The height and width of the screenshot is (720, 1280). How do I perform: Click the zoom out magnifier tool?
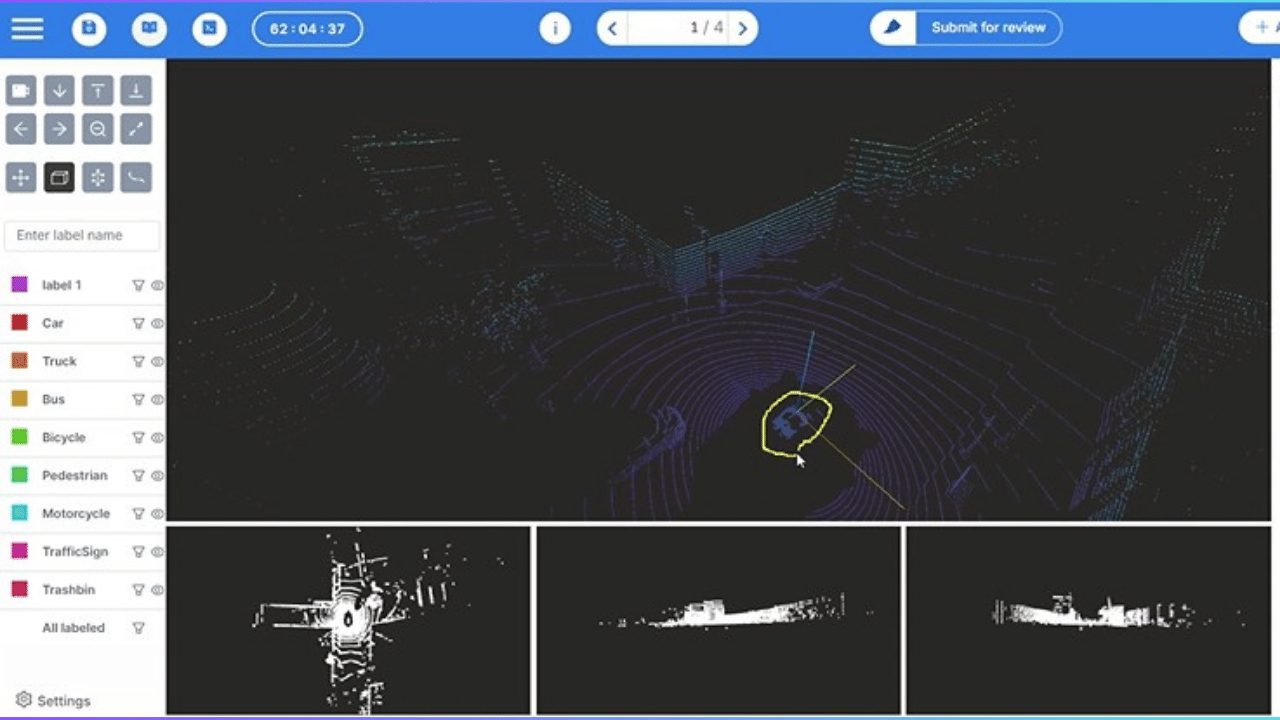97,128
